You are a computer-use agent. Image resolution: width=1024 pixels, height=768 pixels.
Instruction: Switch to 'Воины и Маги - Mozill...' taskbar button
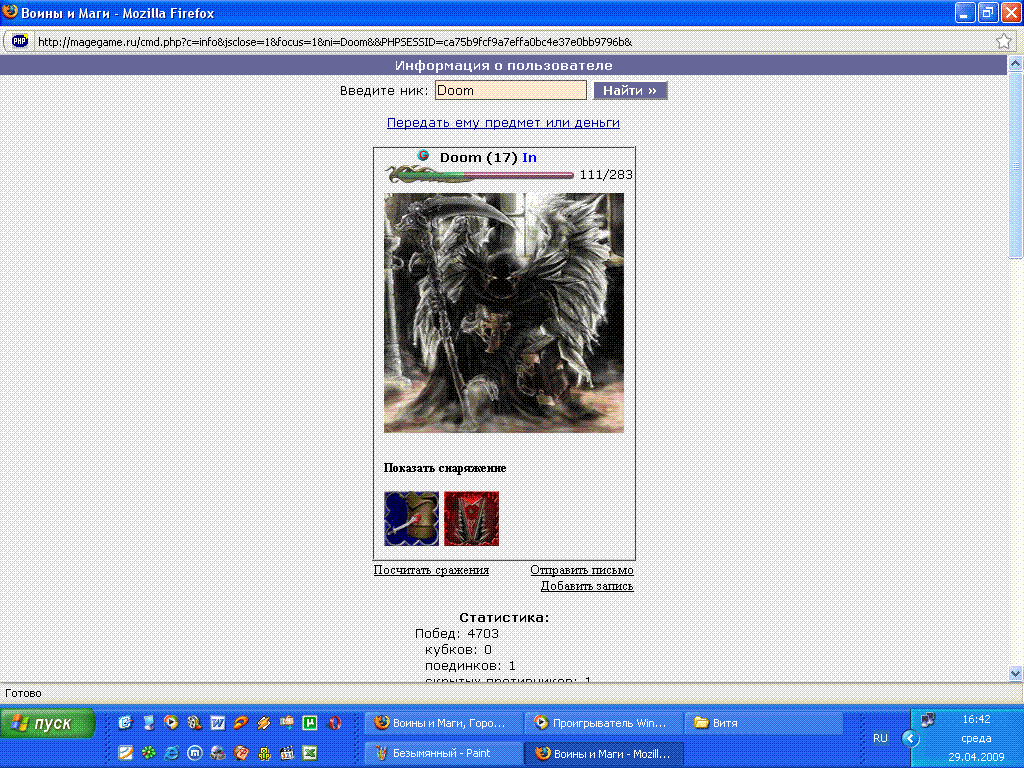coord(602,753)
